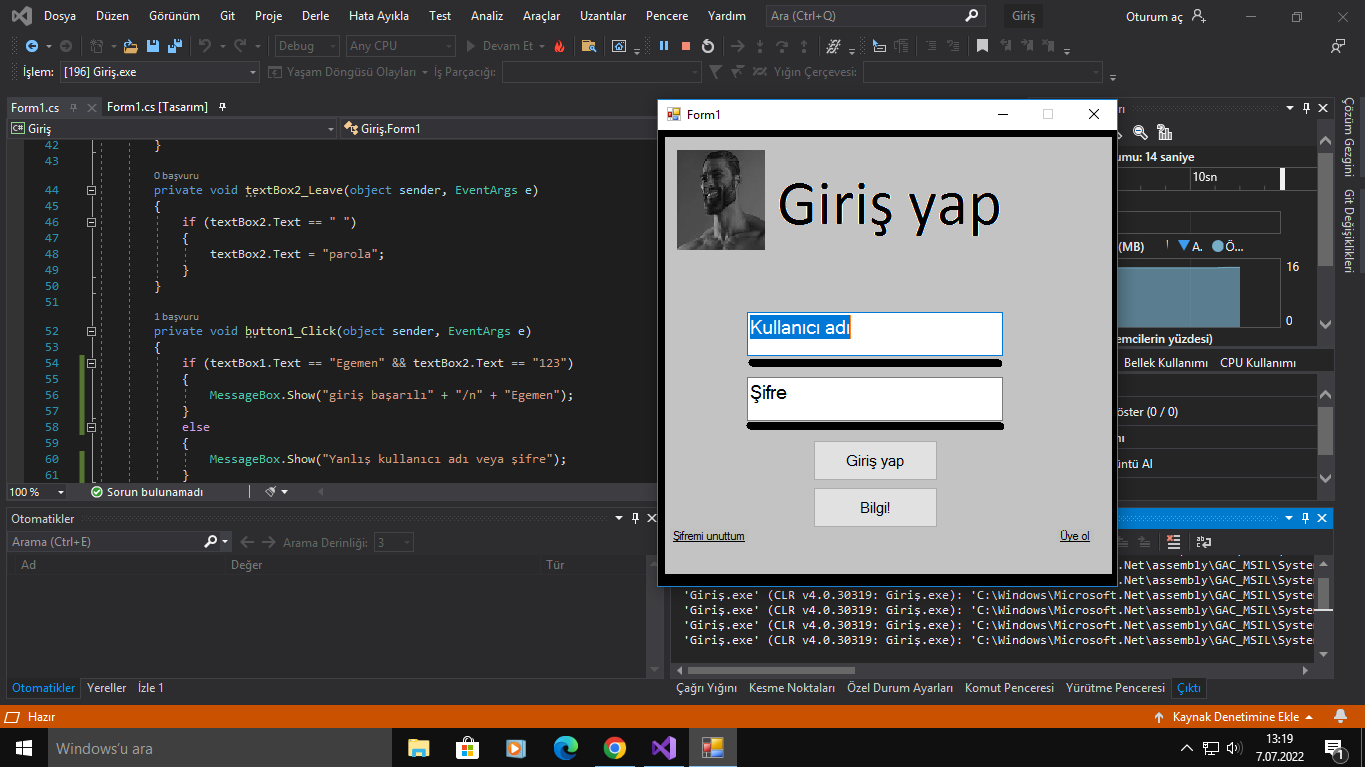
Task: Click the Şifre password text box
Action: click(875, 398)
